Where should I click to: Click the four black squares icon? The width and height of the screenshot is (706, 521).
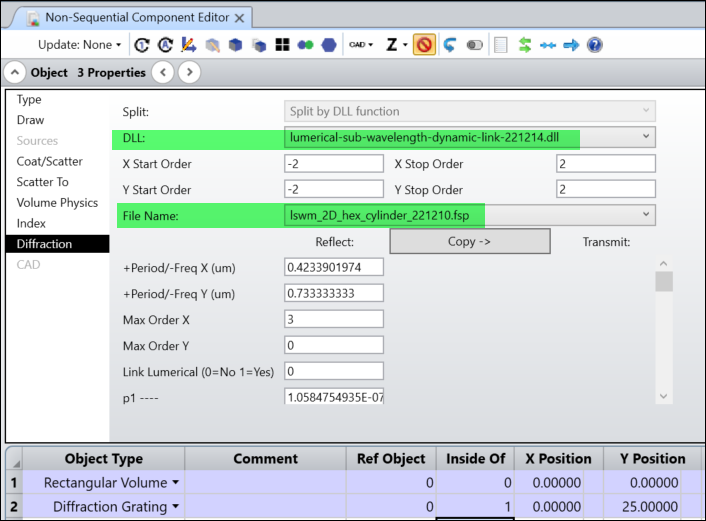coord(283,45)
